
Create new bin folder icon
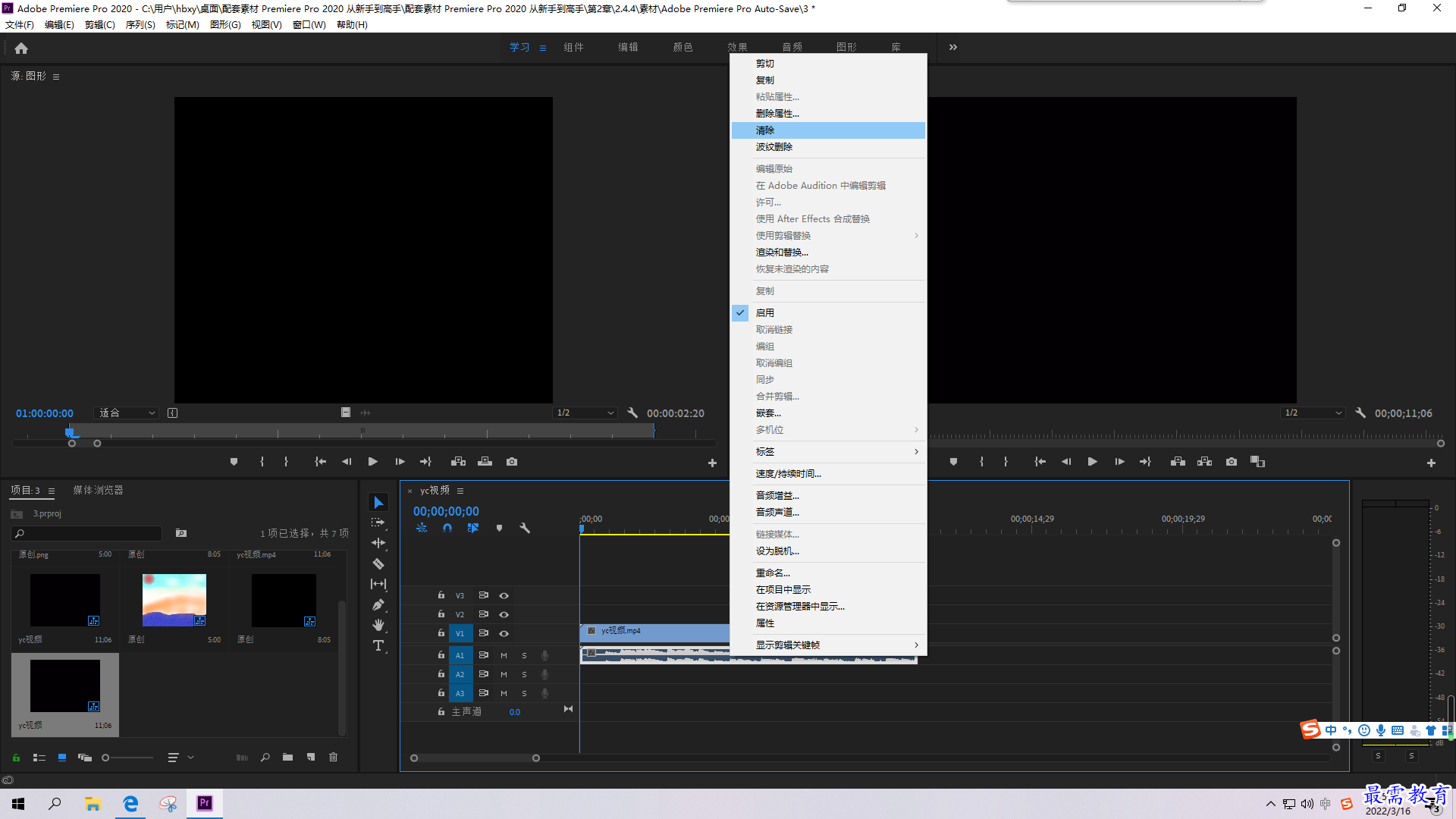click(x=287, y=757)
